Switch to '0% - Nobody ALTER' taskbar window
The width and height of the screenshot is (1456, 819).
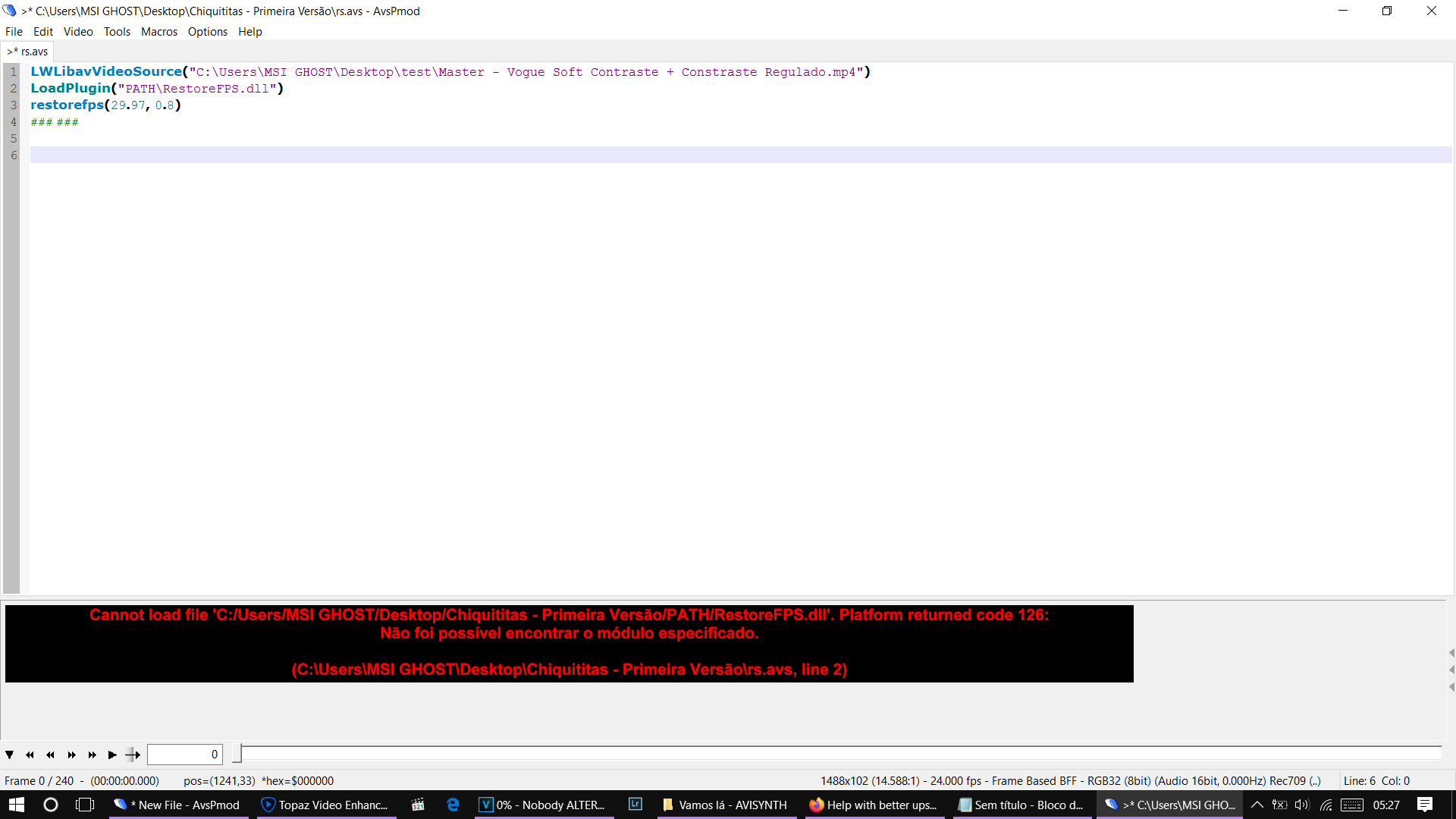544,805
